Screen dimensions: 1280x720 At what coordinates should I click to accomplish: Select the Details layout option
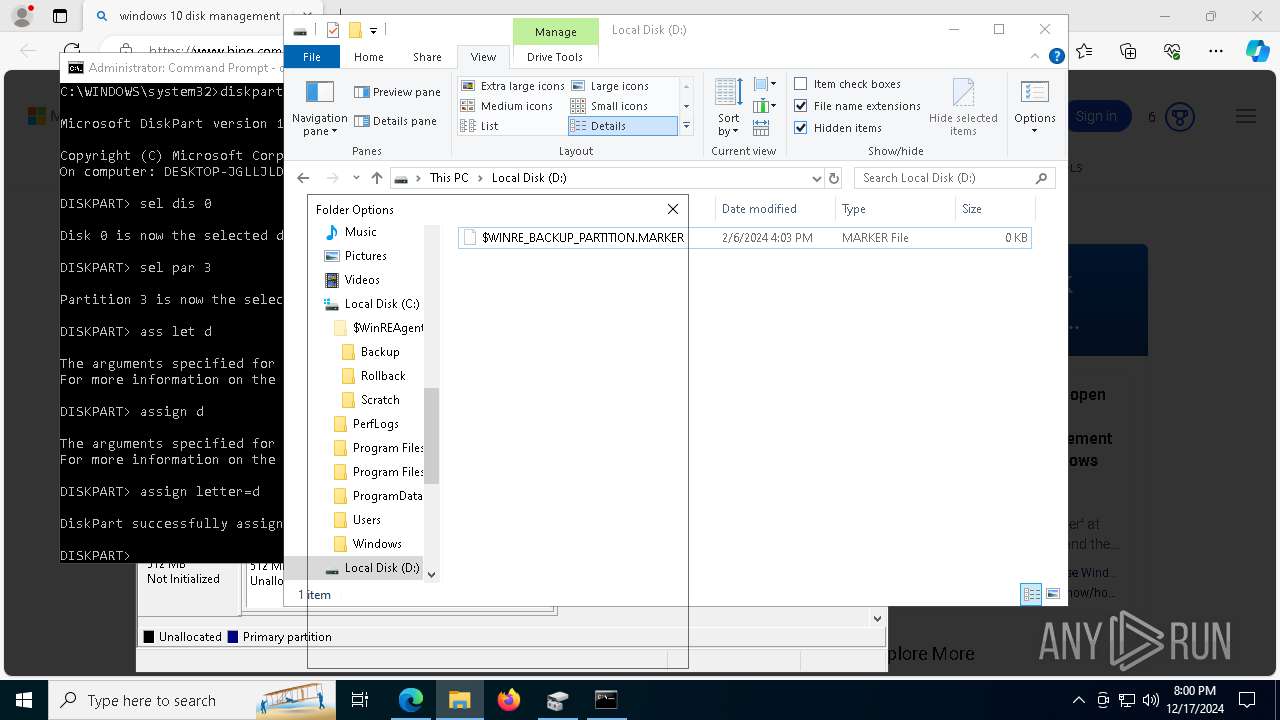tap(622, 126)
